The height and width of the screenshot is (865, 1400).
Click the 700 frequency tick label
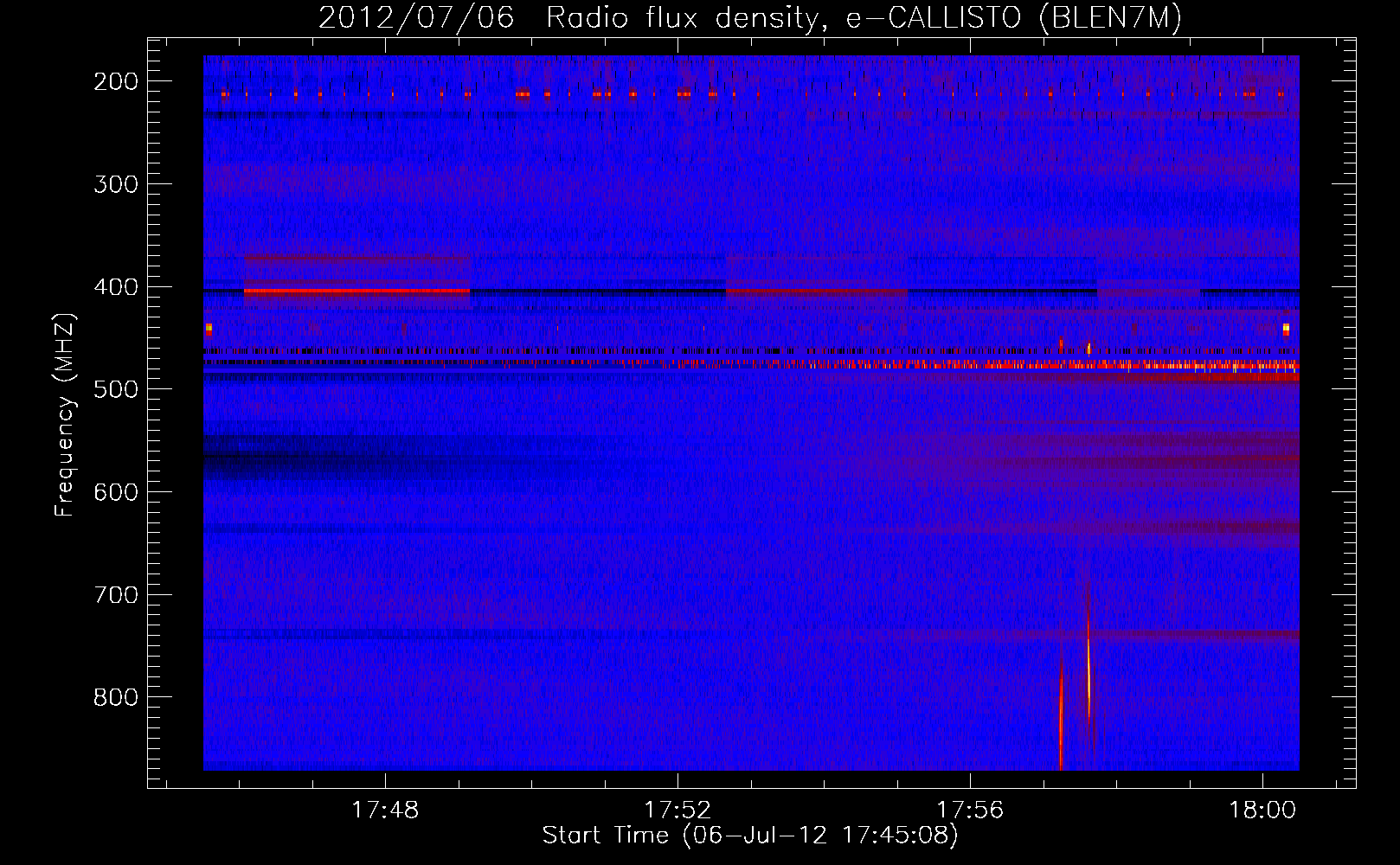(116, 595)
